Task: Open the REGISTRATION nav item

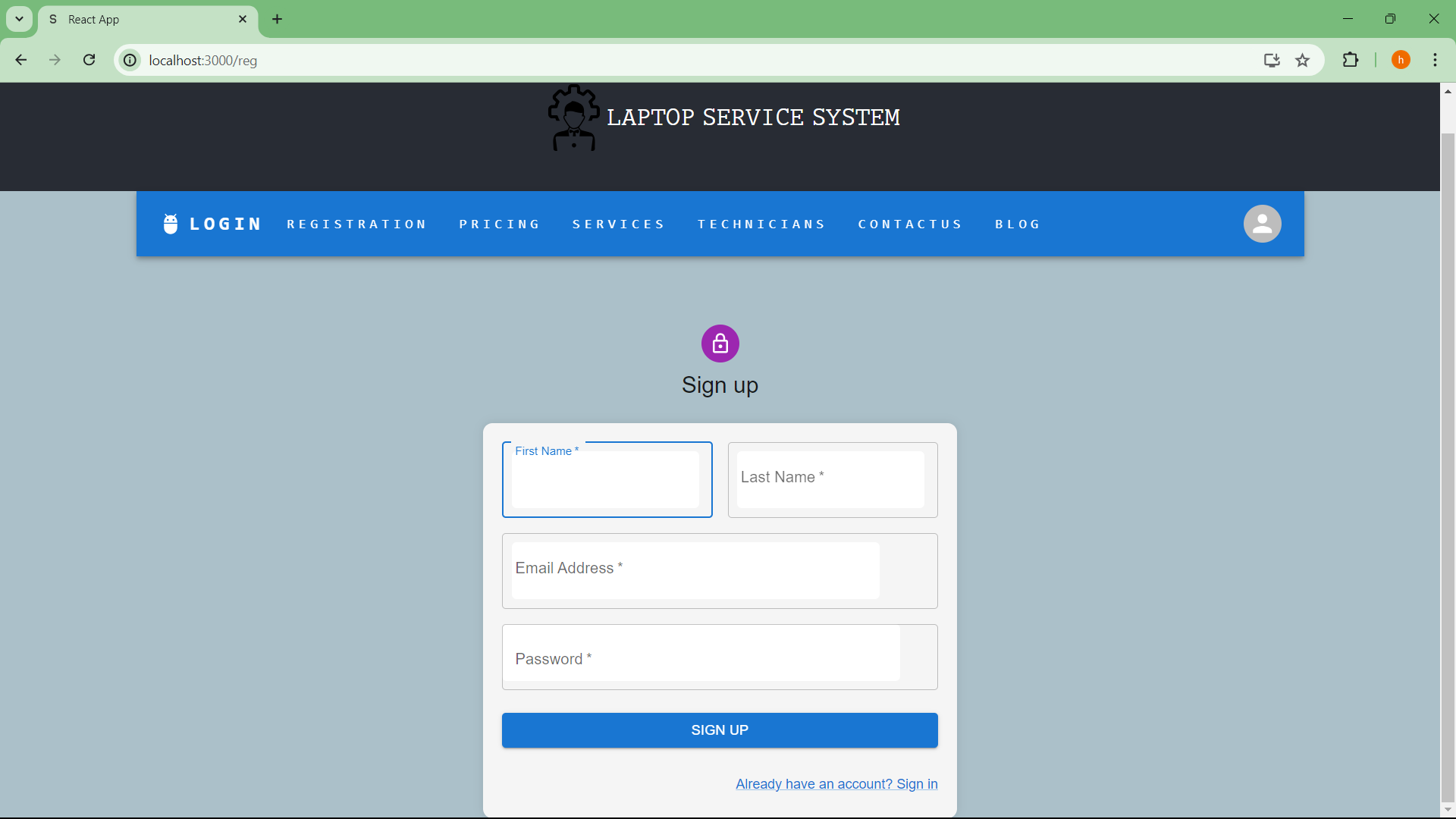Action: coord(356,224)
